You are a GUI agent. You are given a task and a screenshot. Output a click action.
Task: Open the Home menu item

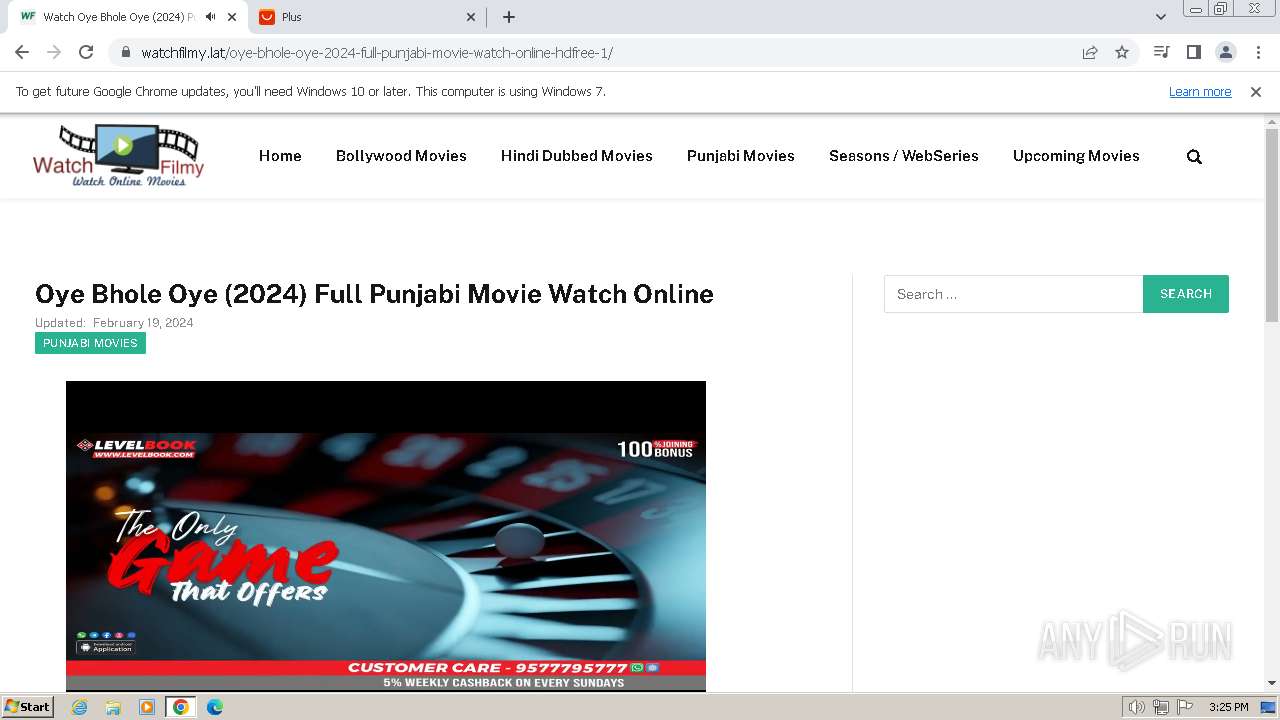pos(280,156)
